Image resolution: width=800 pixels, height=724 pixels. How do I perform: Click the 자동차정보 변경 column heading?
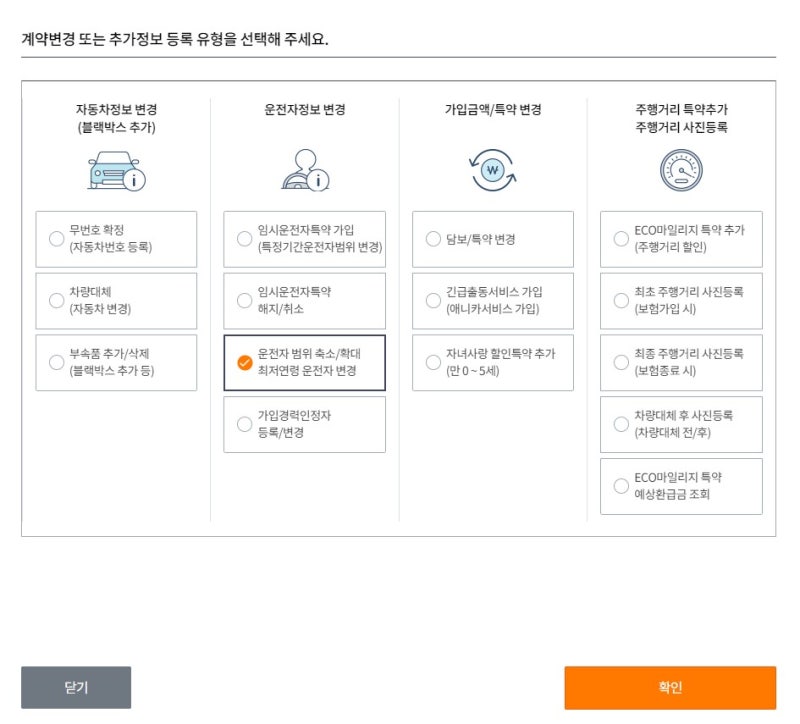(x=116, y=118)
